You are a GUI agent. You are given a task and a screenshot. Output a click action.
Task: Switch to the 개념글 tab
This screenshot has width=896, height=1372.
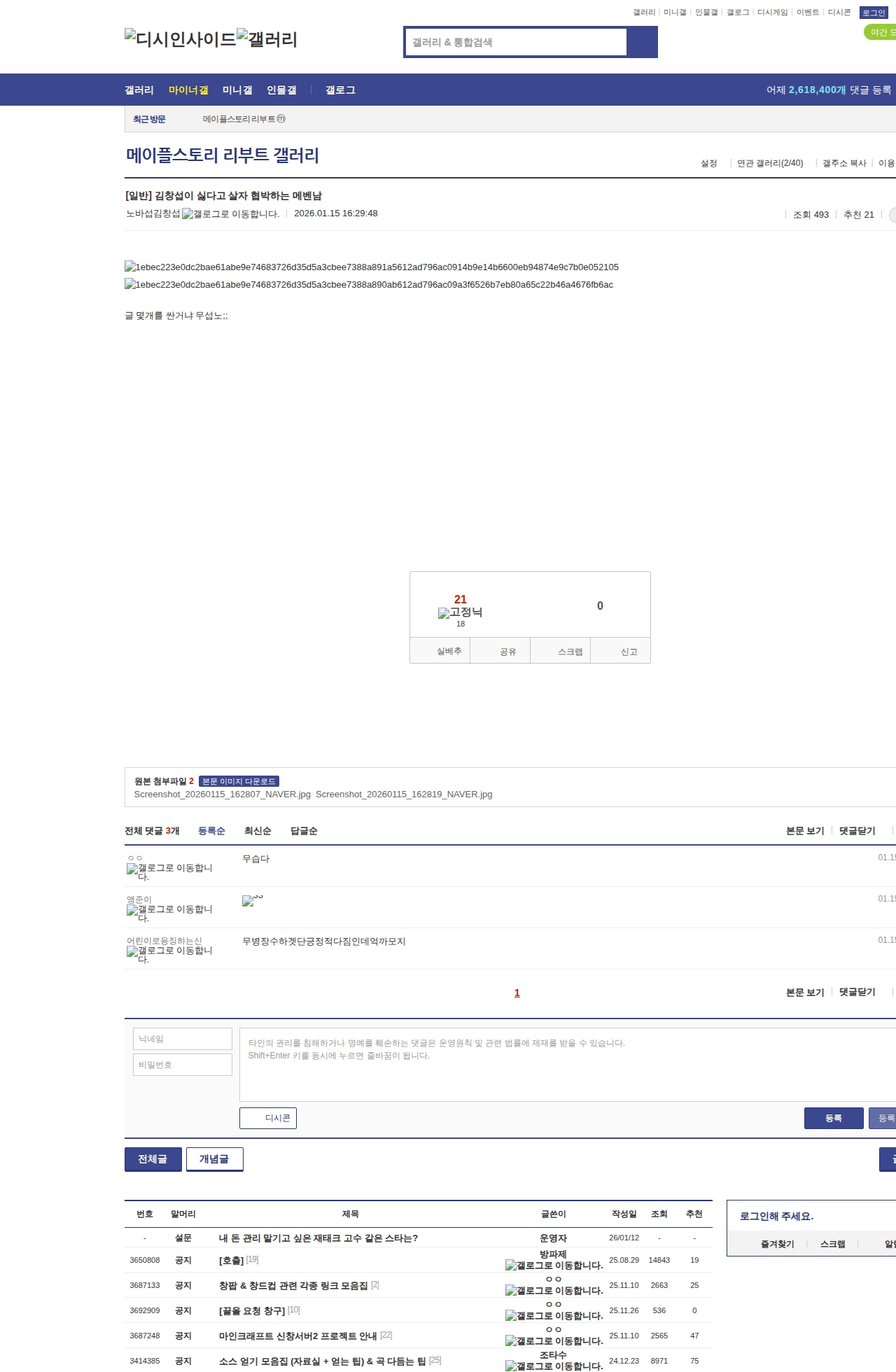click(x=215, y=1159)
